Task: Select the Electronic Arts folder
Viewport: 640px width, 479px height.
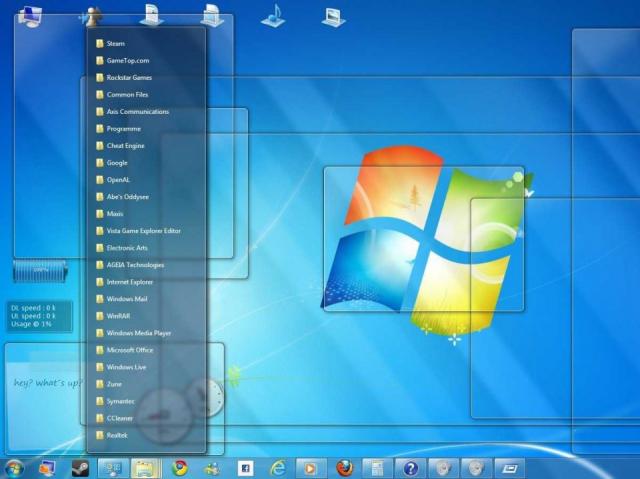Action: tap(122, 248)
